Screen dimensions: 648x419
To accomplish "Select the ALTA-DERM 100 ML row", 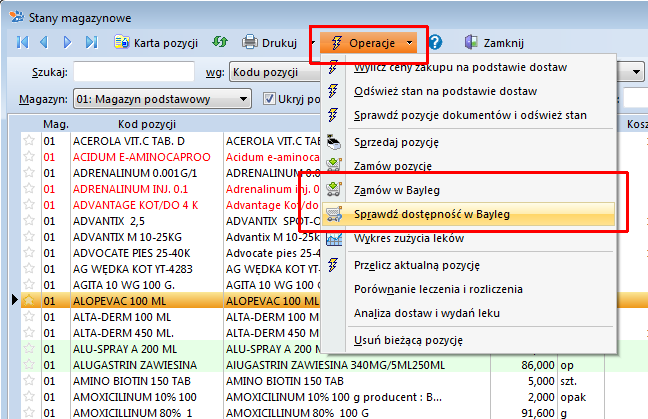I will coord(122,317).
